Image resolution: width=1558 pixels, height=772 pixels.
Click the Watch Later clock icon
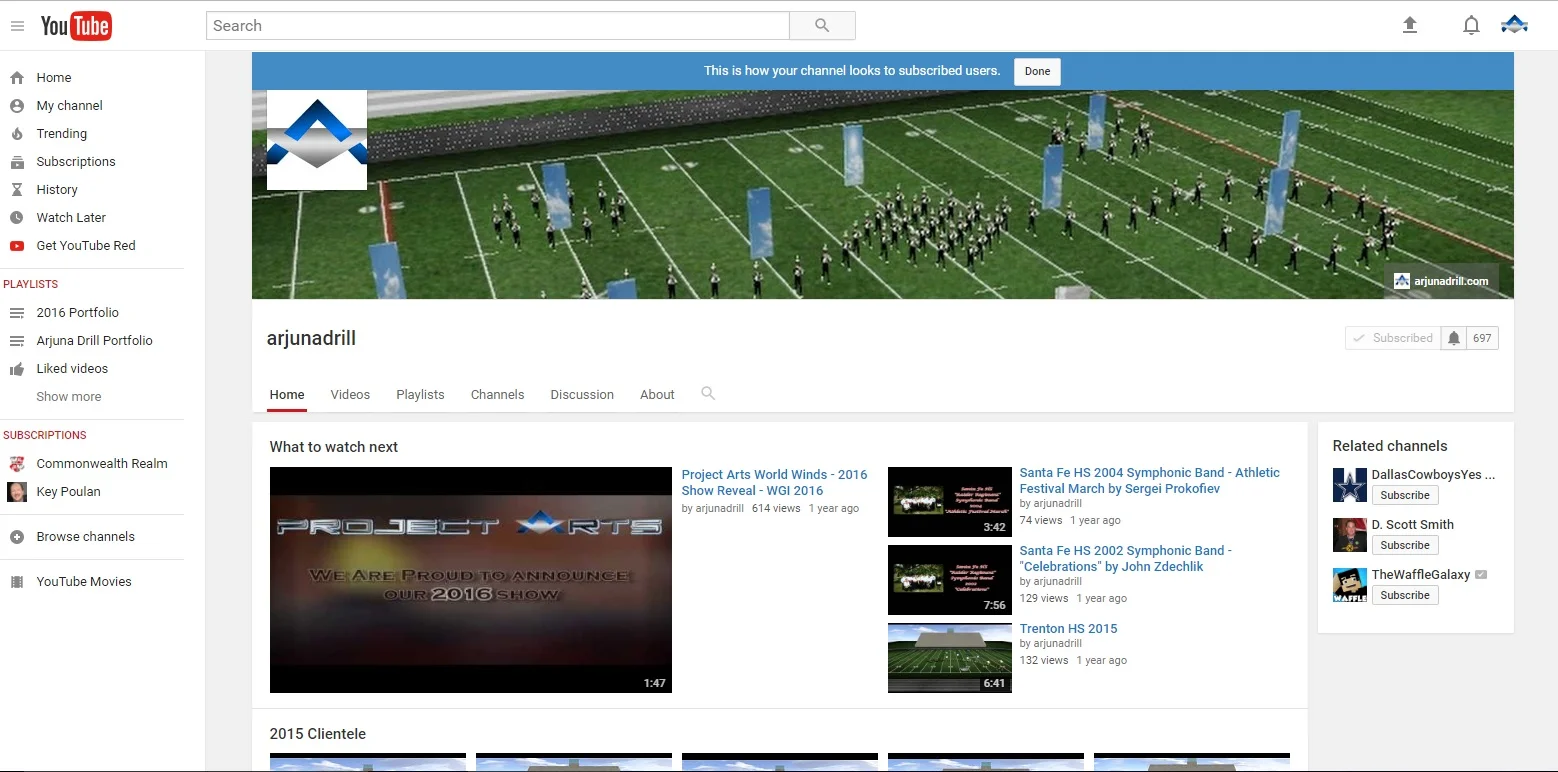click(x=17, y=217)
